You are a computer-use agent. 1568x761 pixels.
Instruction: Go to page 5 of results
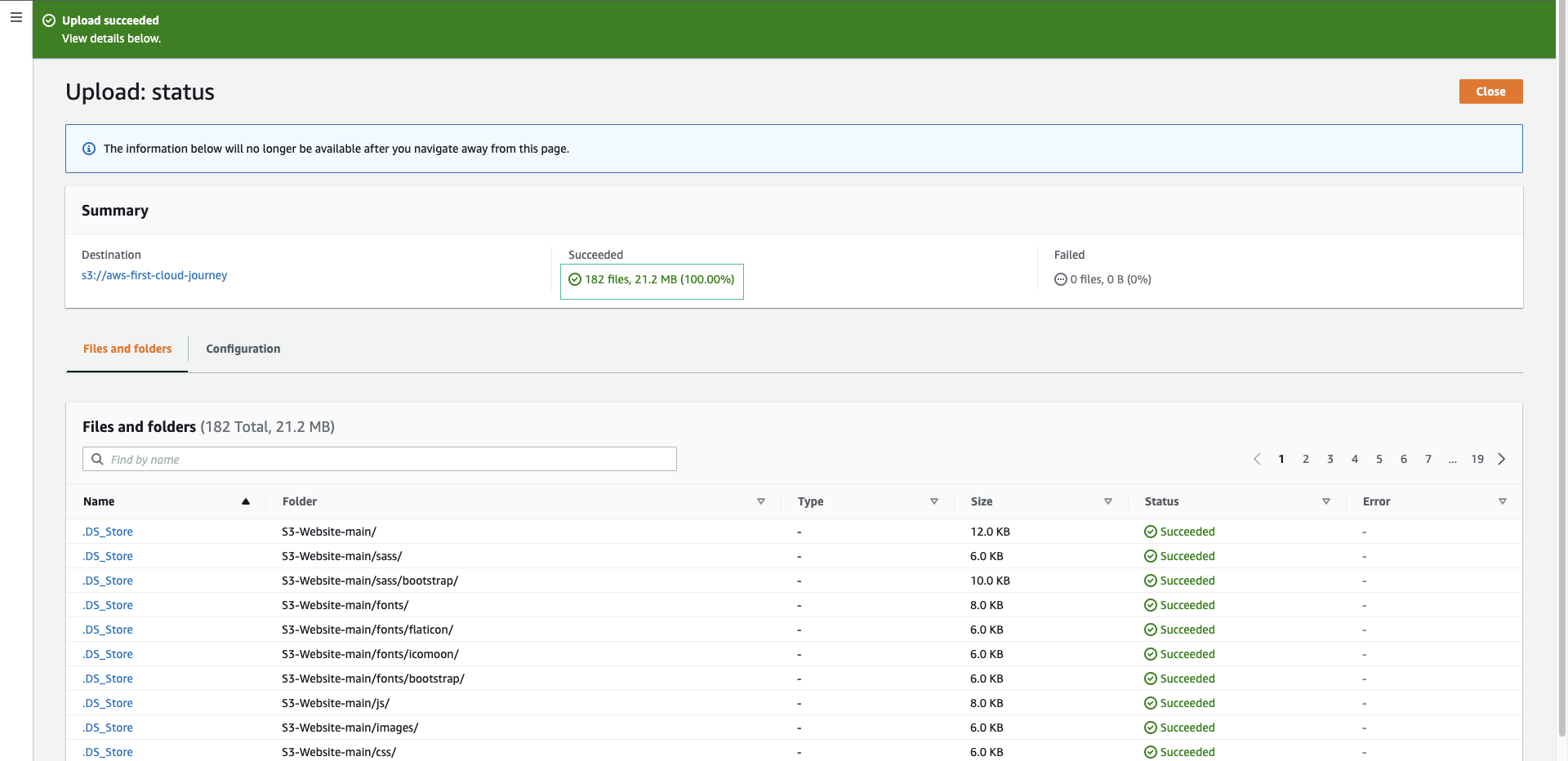[1379, 459]
